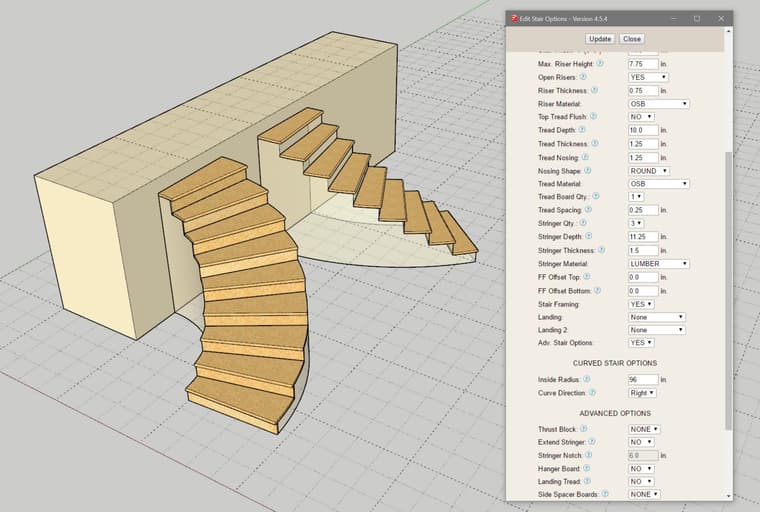Open help icon for Stringer Qty
This screenshot has width=760, height=512.
pyautogui.click(x=583, y=223)
